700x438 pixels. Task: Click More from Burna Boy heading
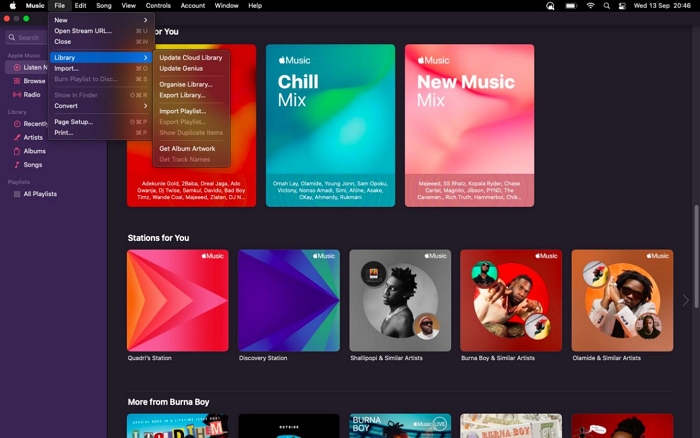(x=169, y=402)
